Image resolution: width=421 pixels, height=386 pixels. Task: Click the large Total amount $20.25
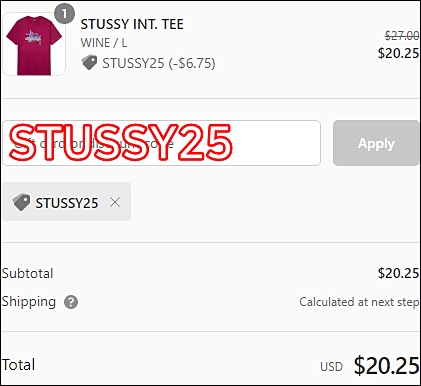(386, 365)
